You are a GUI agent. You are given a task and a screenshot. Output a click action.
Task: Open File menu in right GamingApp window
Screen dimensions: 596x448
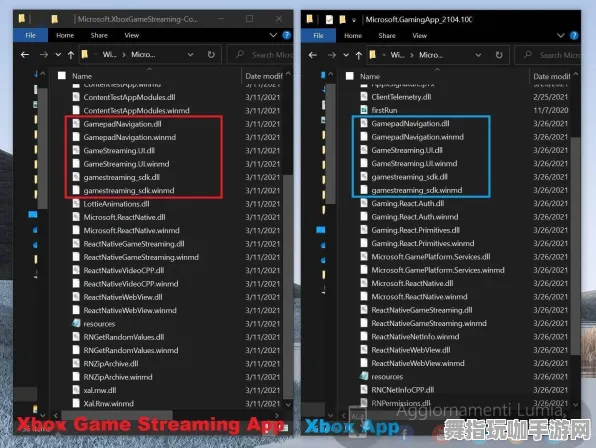tap(319, 36)
